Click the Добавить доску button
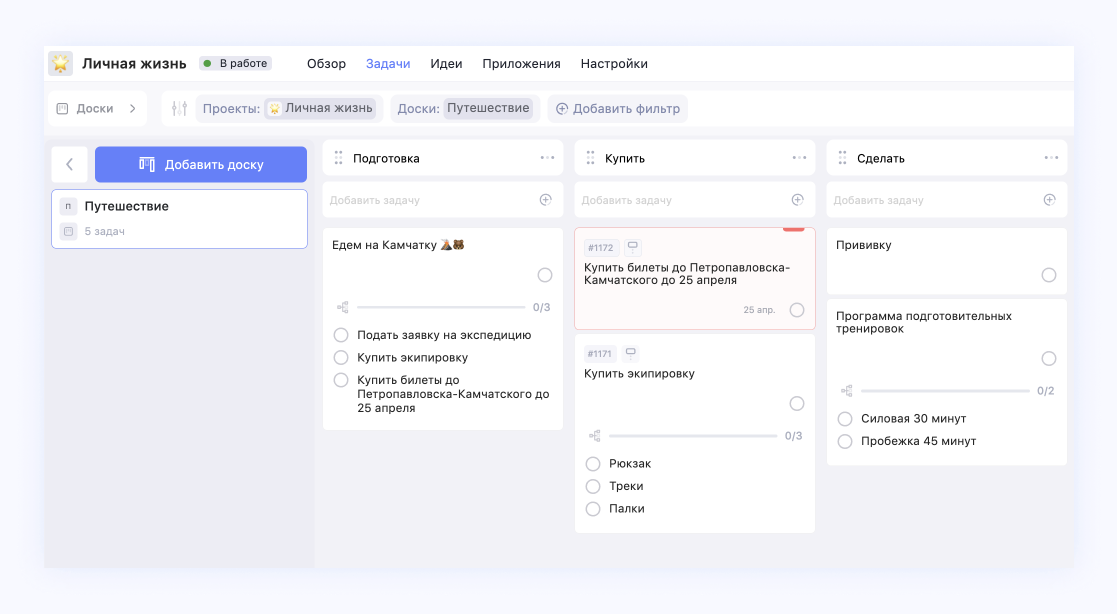Viewport: 1117px width, 614px height. 201,165
